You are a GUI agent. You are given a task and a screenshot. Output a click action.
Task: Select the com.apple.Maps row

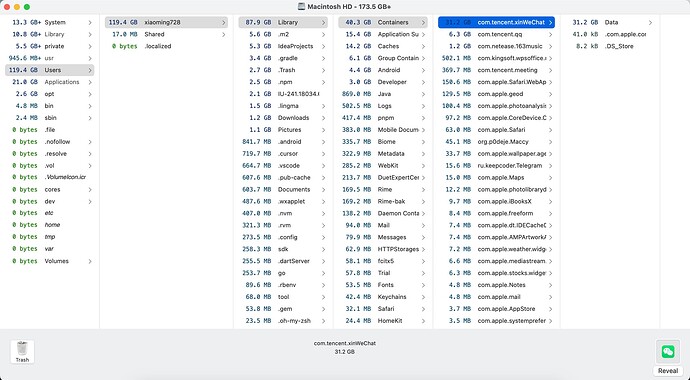point(496,178)
